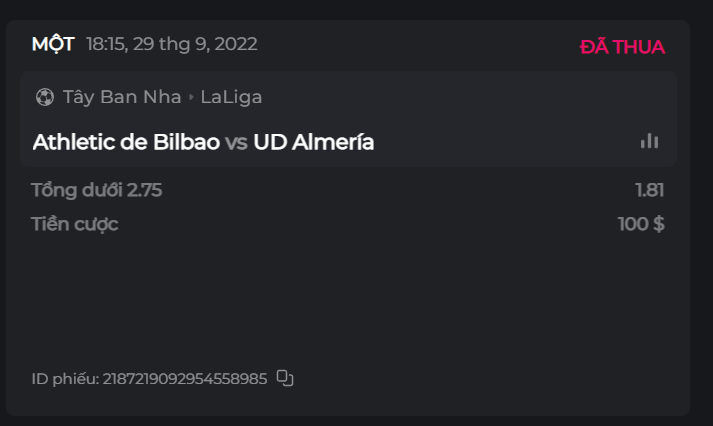Copy the bet slip ID
This screenshot has height=426, width=713.
285,378
